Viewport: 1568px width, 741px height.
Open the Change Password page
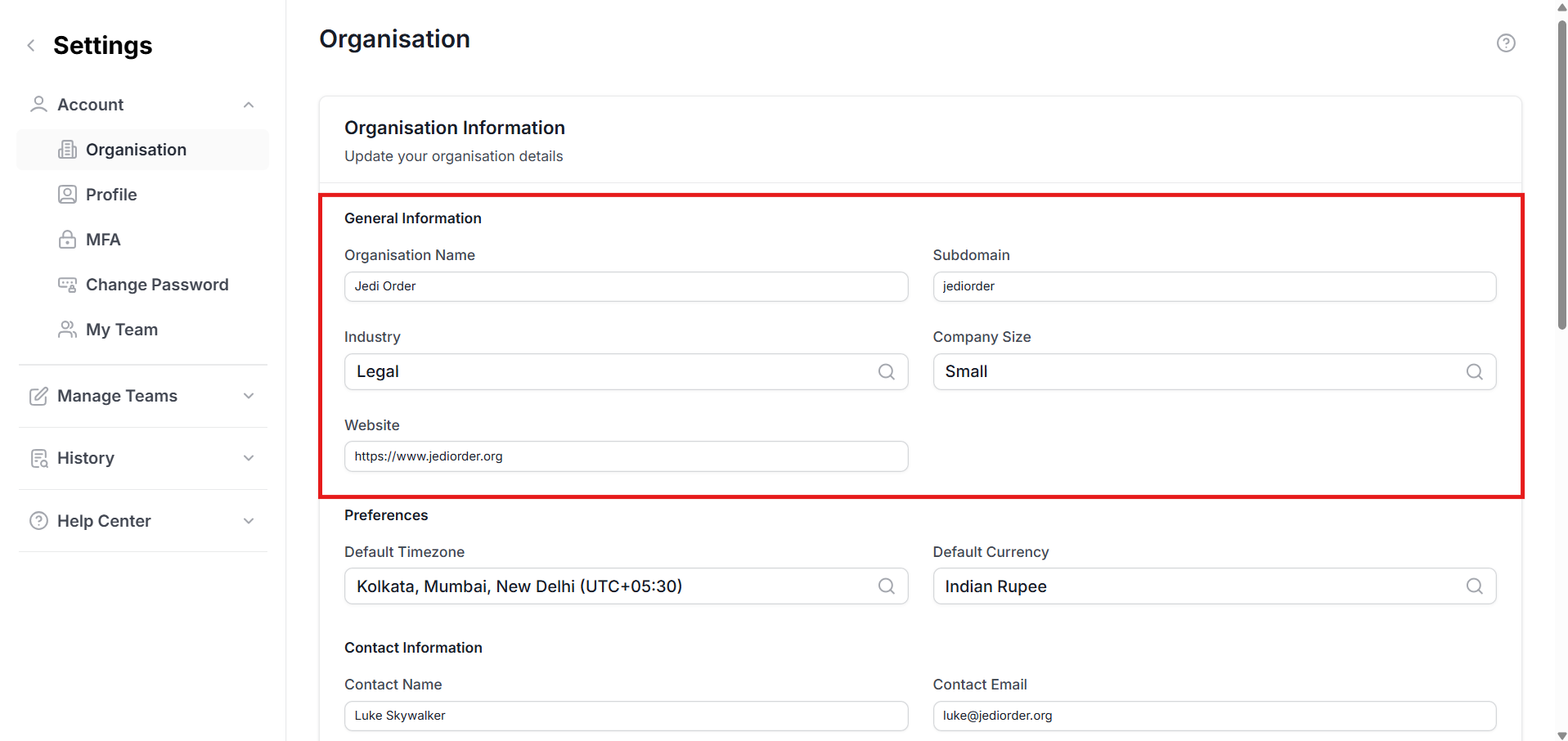tap(156, 285)
